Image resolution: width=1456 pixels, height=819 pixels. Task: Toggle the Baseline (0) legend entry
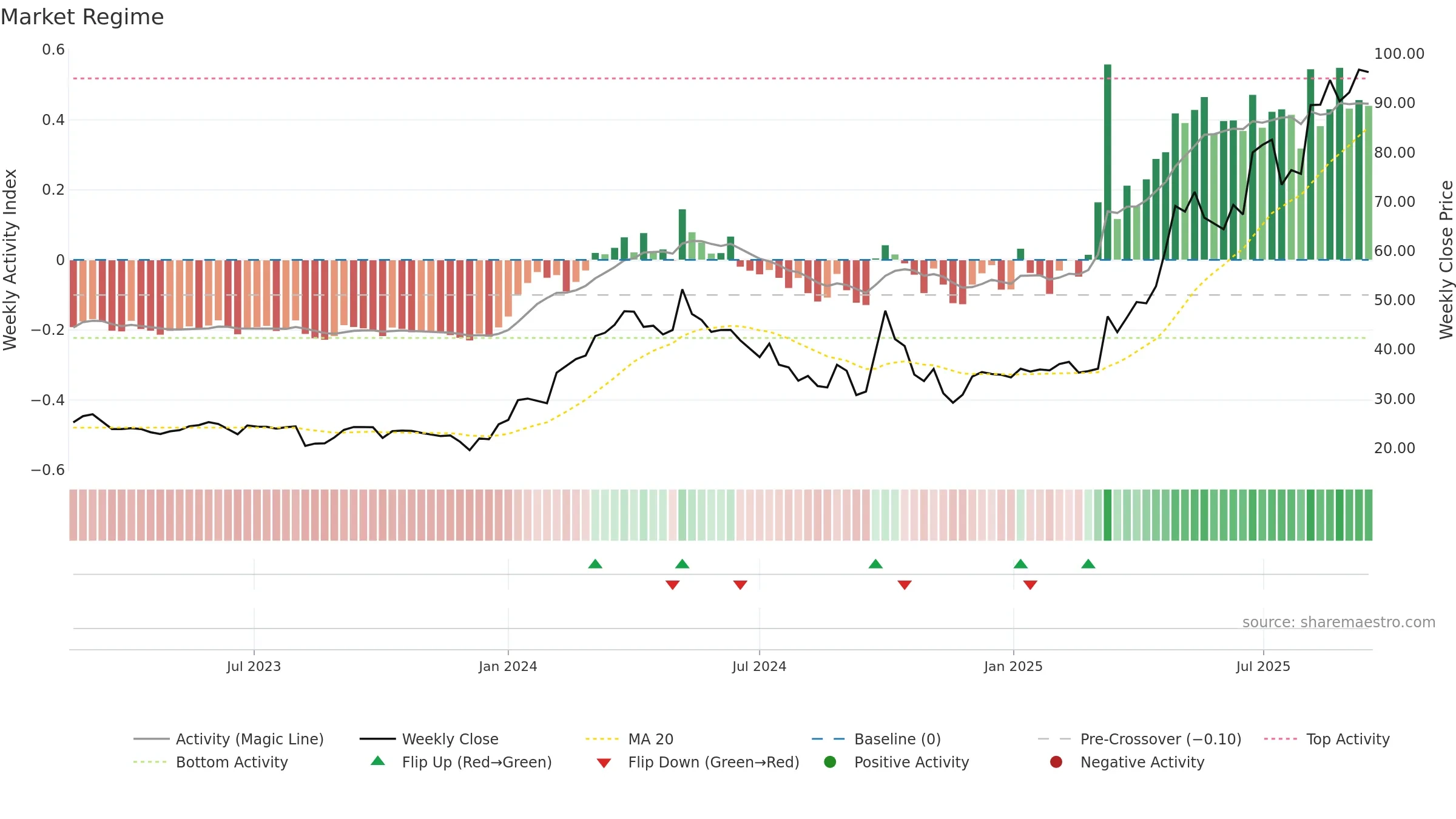[x=876, y=739]
